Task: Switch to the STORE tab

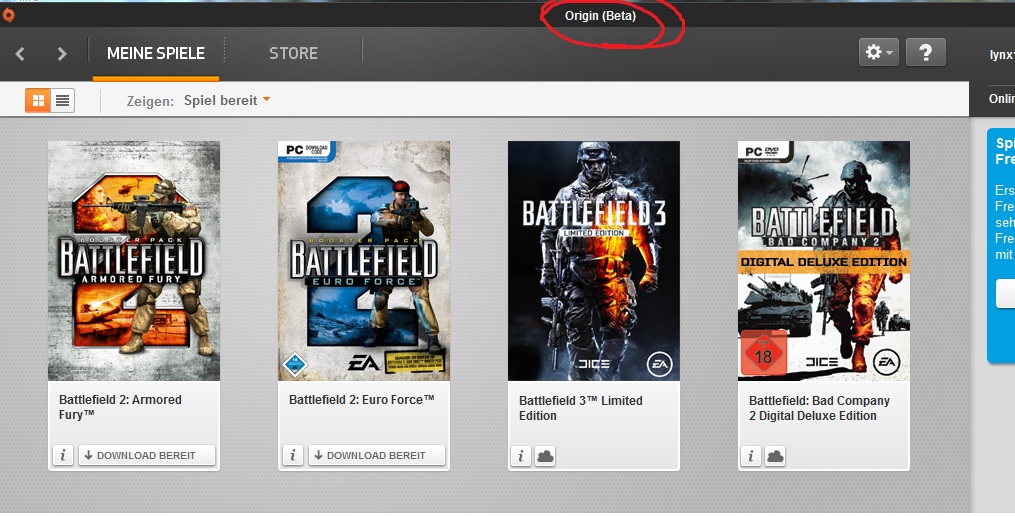Action: (293, 53)
